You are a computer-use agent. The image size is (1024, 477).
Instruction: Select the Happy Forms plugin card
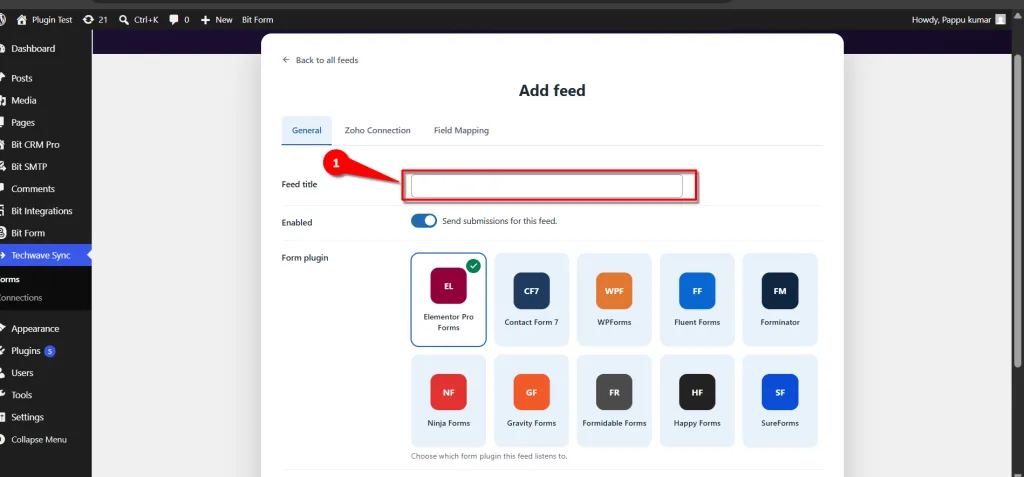click(697, 401)
